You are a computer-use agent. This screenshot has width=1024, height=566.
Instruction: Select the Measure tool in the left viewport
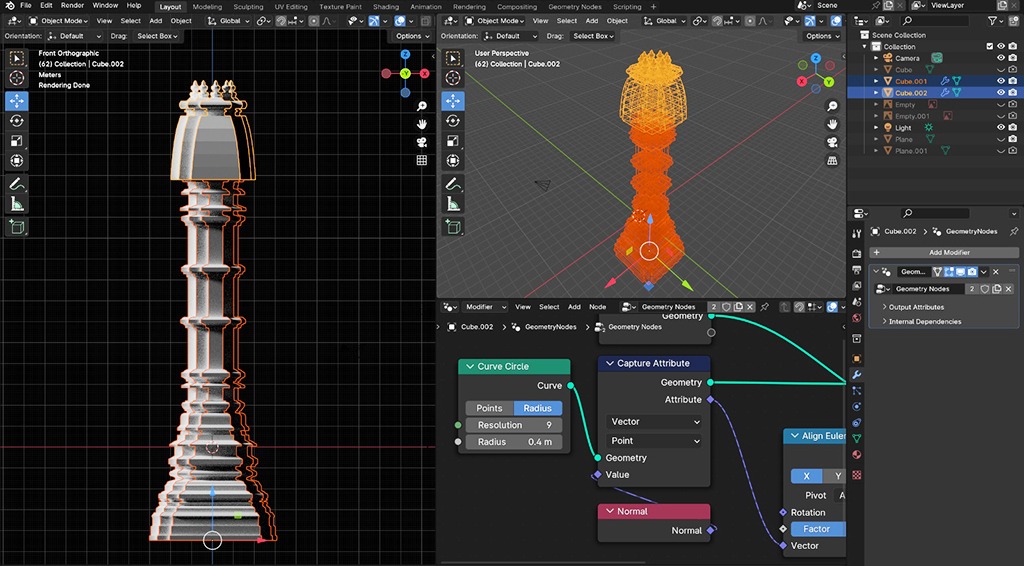click(x=17, y=205)
